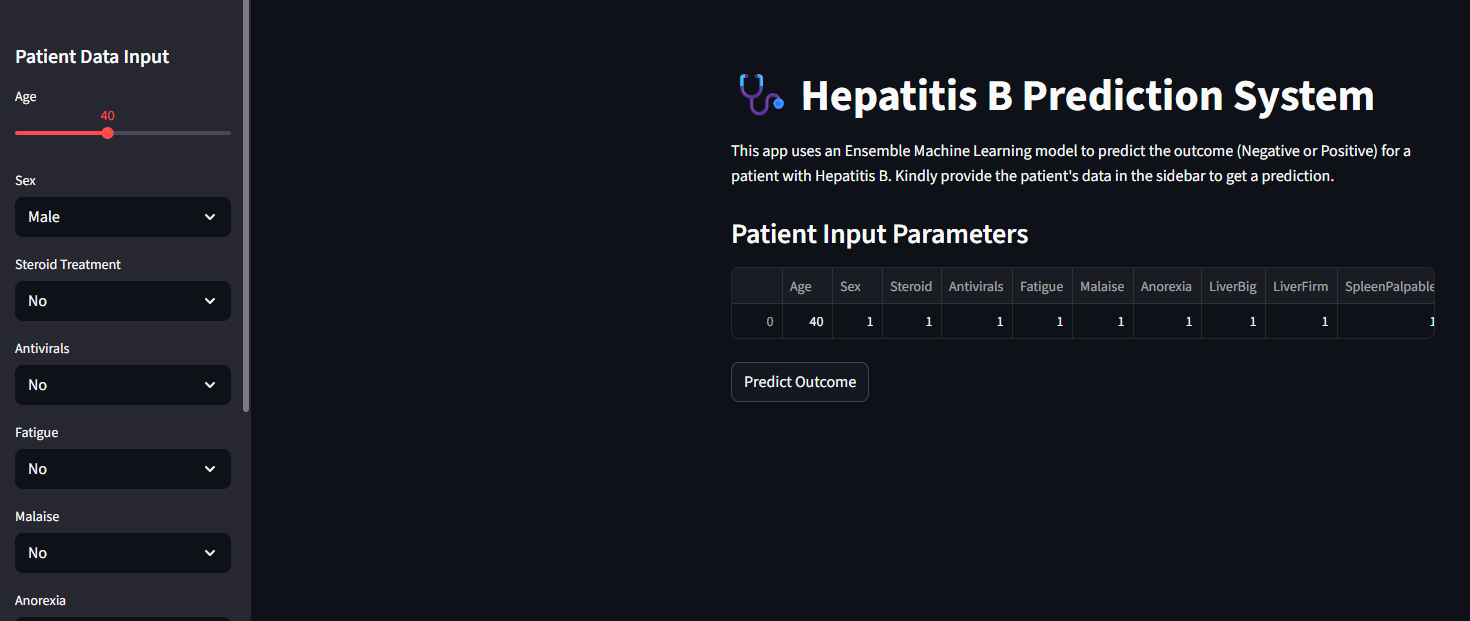Viewport: 1470px width, 621px height.
Task: Click the Malaise dropdown chevron arrow
Action: click(x=210, y=553)
